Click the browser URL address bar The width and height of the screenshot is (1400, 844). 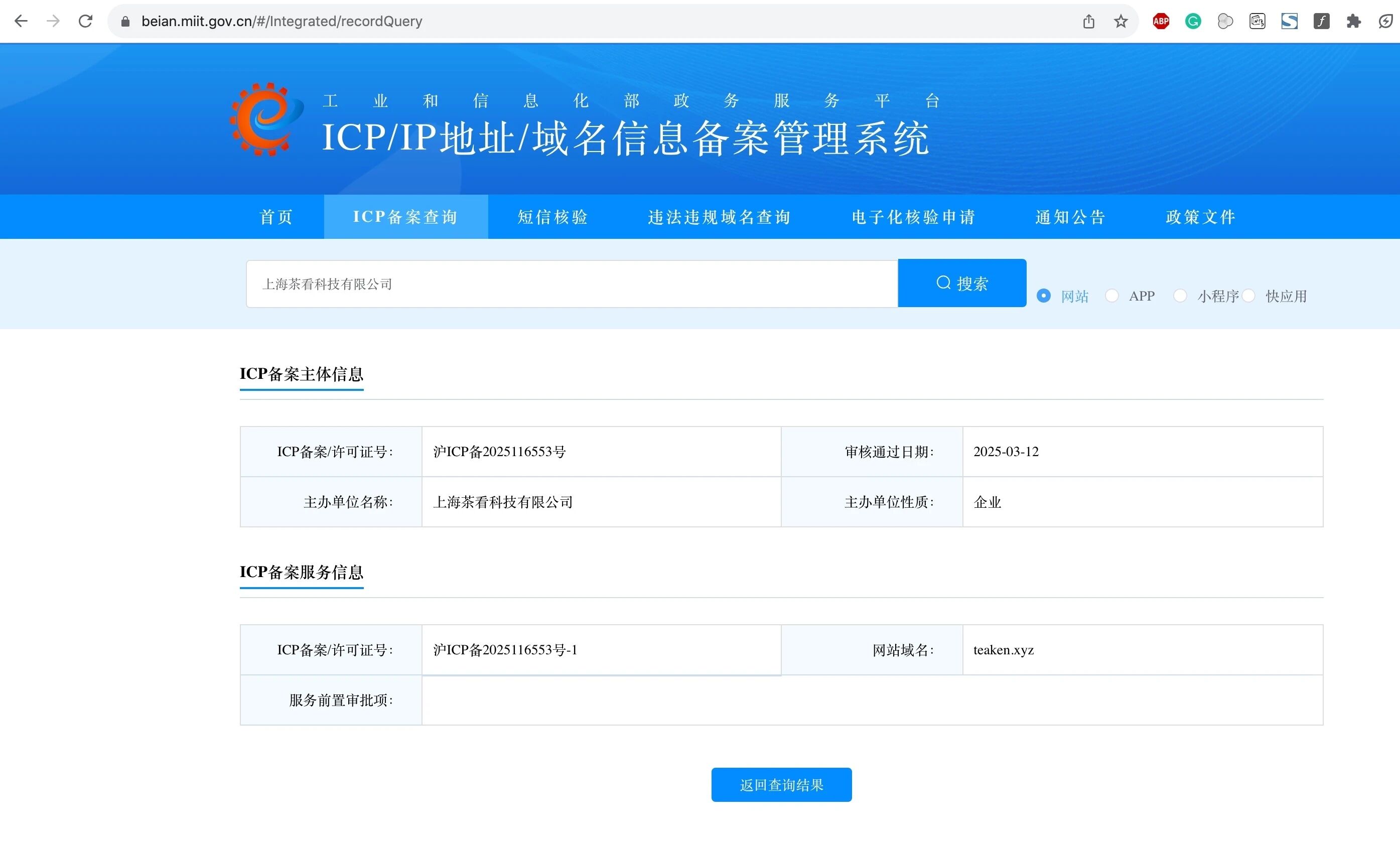[x=568, y=22]
